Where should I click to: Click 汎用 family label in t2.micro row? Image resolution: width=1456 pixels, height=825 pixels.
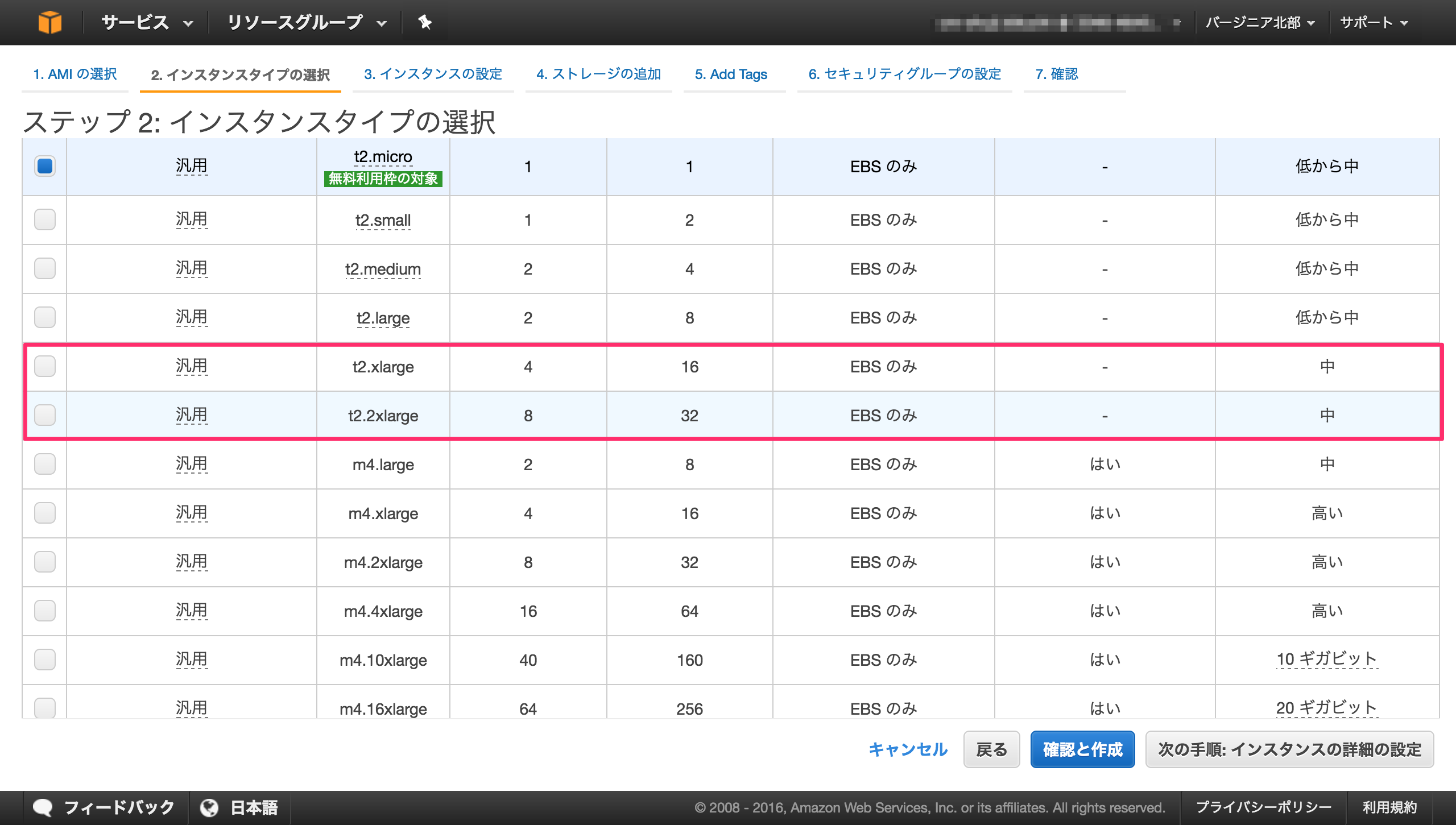point(192,166)
